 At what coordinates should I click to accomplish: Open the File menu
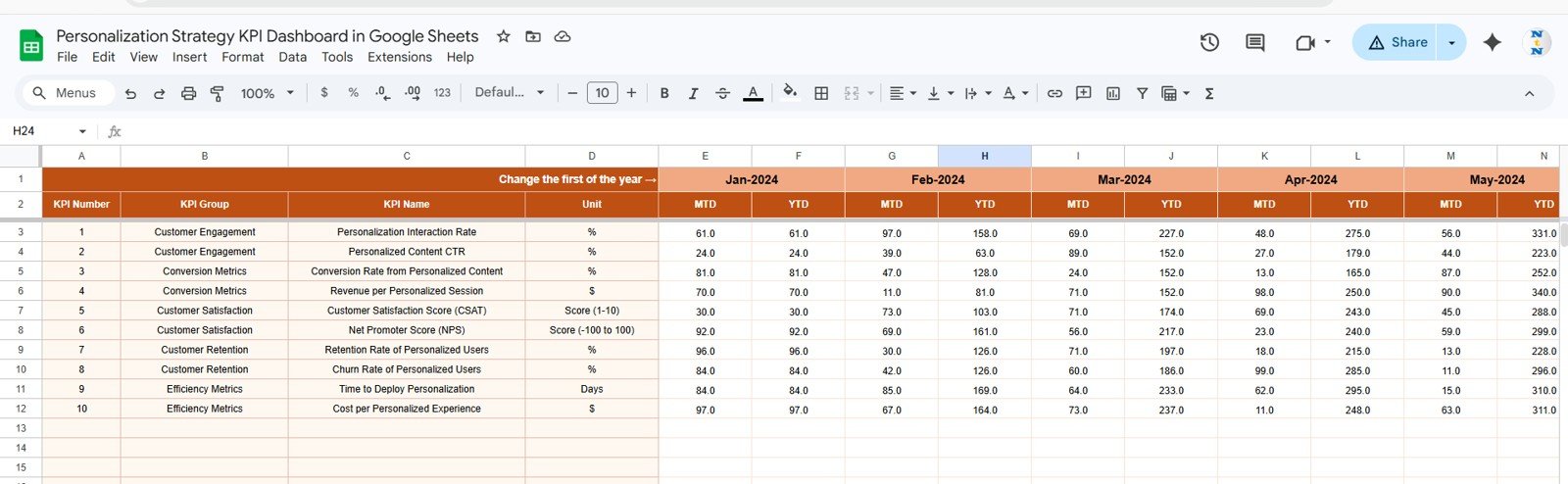[67, 57]
